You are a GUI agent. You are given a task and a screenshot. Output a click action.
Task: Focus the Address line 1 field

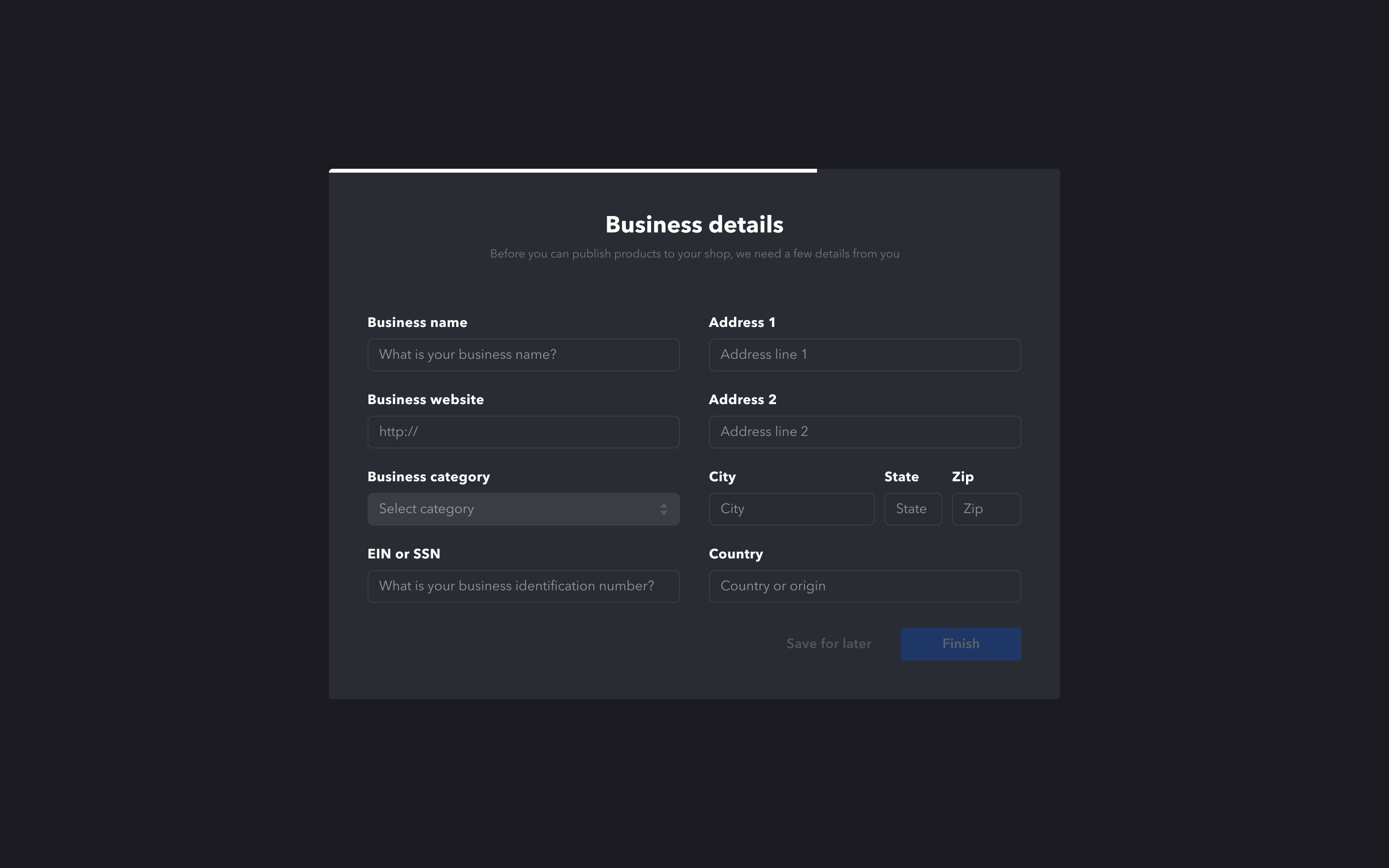(x=864, y=355)
